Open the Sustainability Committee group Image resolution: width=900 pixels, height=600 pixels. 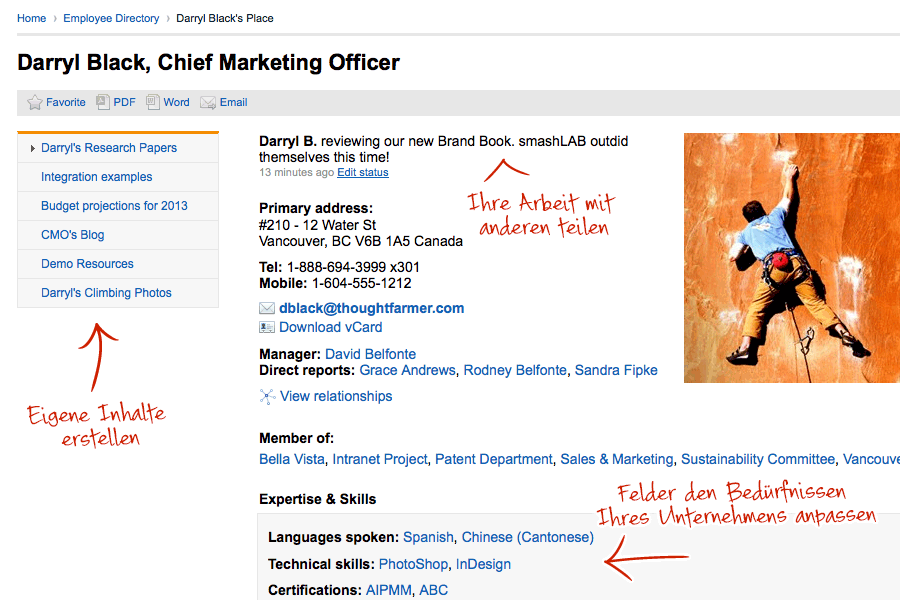click(758, 459)
